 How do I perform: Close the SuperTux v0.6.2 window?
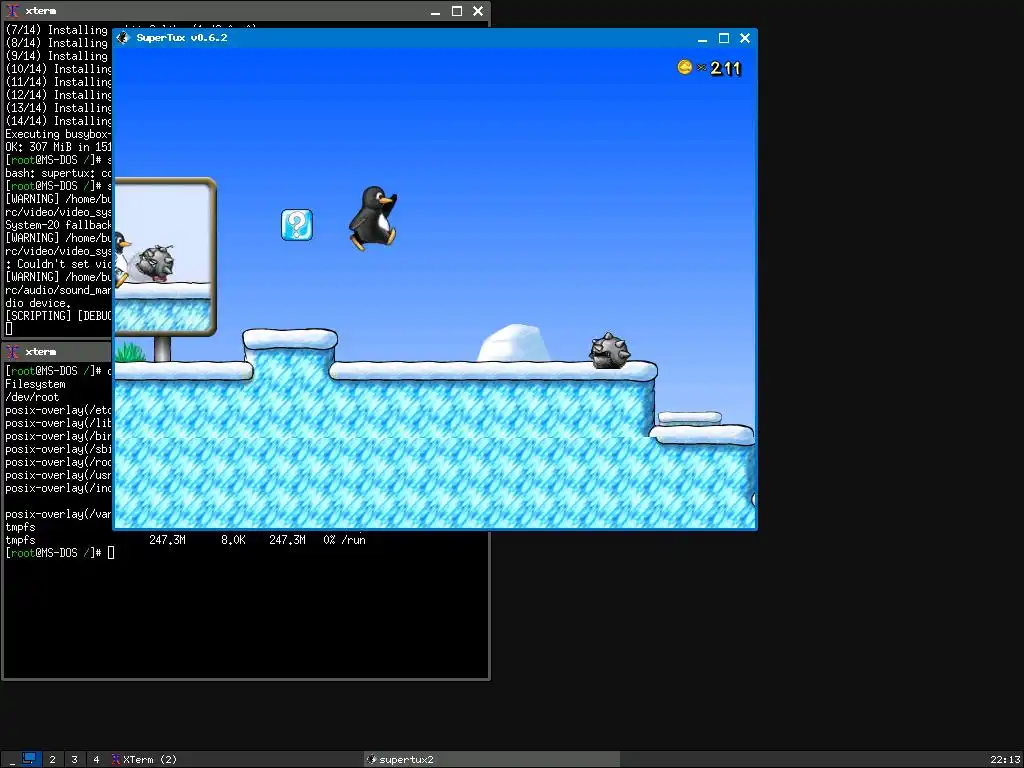click(744, 39)
